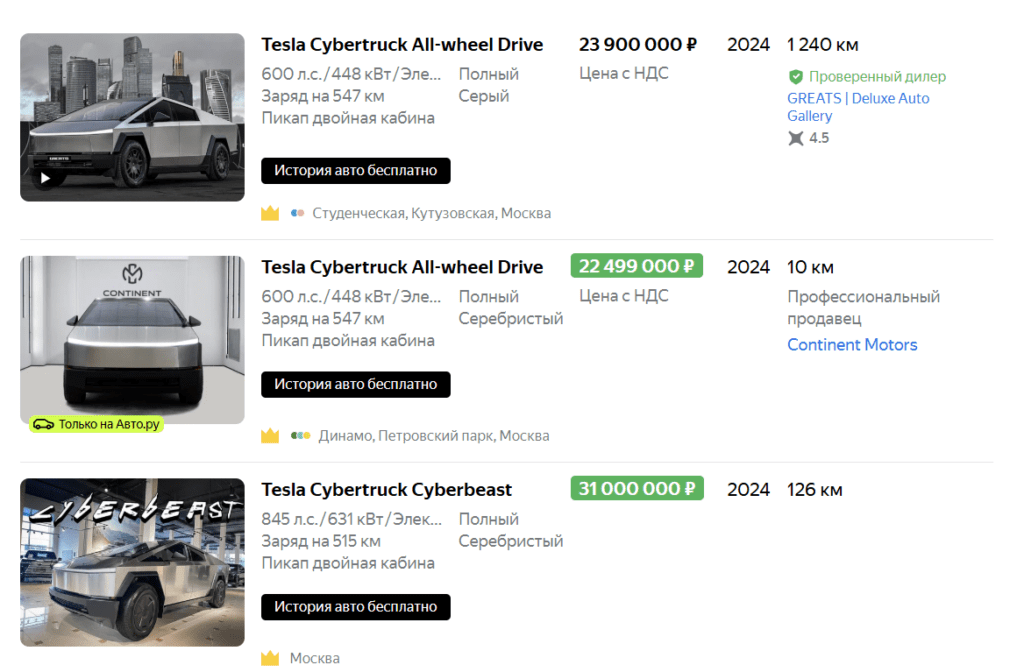Click the green 31 000 000 ₽ price badge
Image resolution: width=1024 pixels, height=672 pixels.
click(636, 489)
